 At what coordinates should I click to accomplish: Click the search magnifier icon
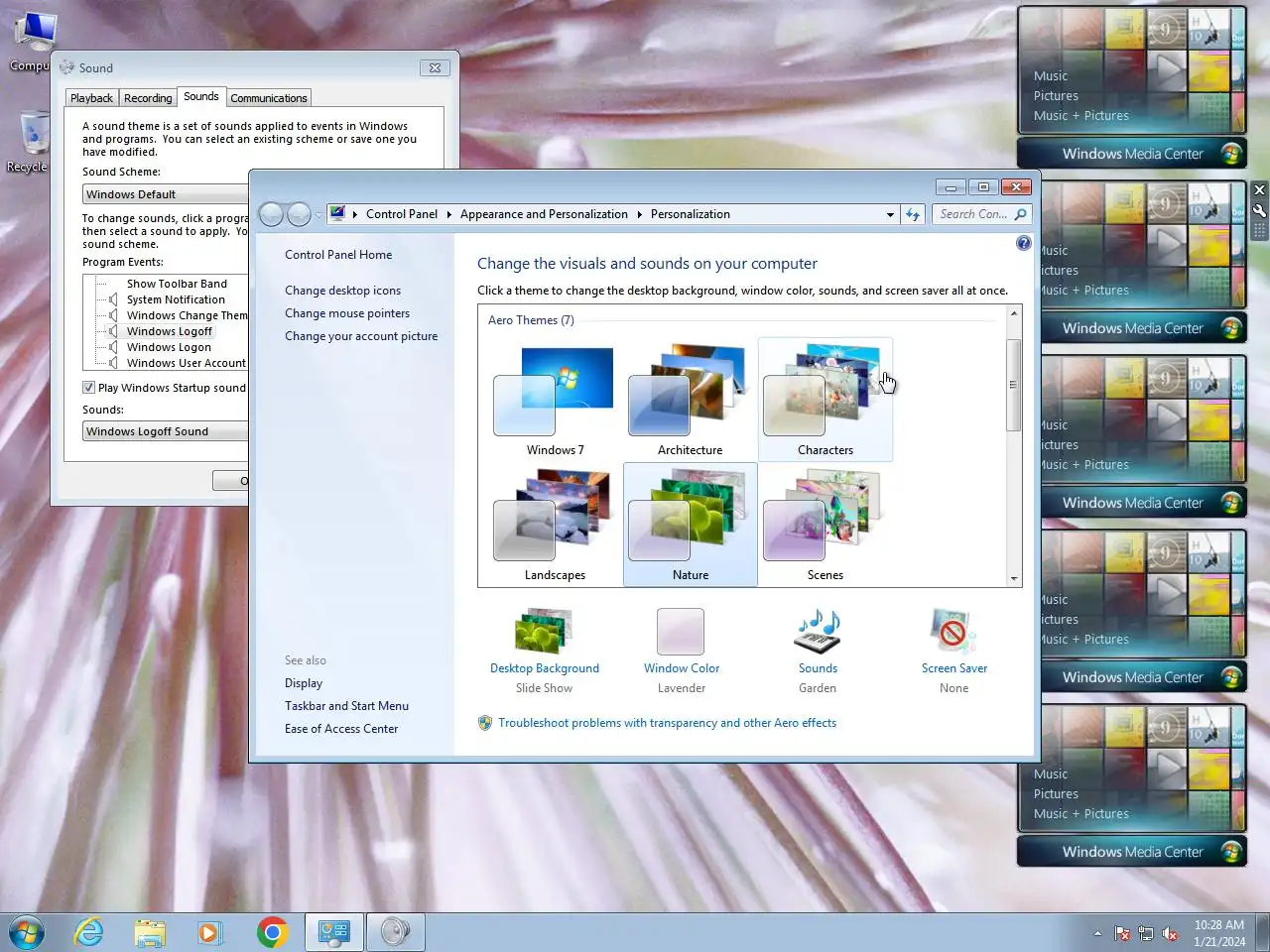click(1020, 214)
